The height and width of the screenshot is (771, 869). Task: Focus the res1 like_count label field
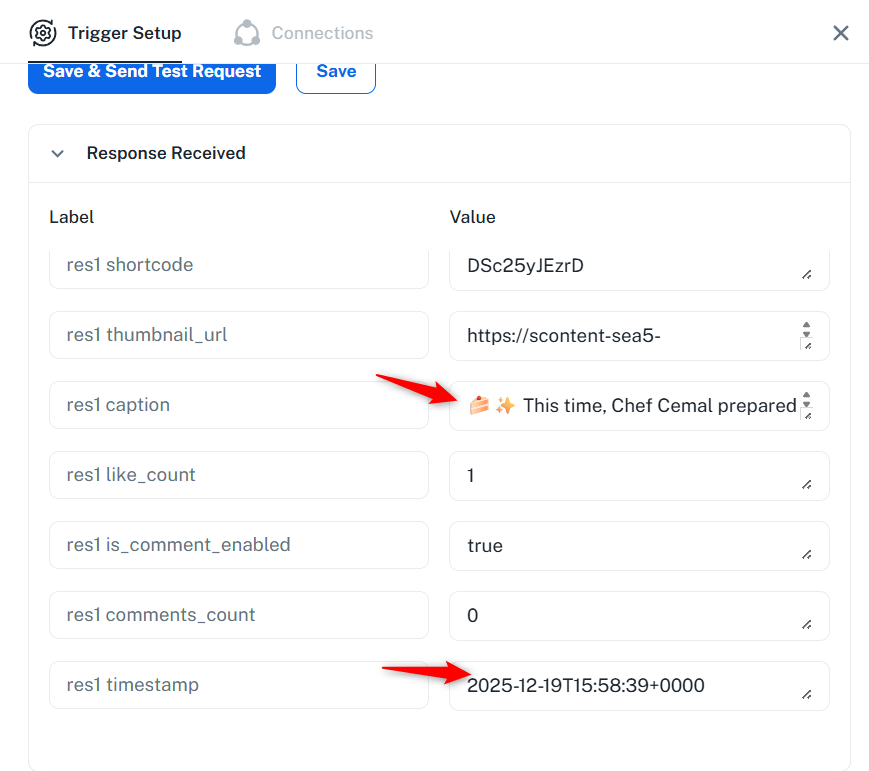[238, 475]
